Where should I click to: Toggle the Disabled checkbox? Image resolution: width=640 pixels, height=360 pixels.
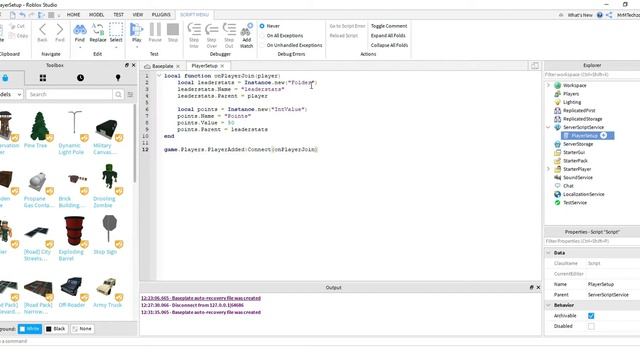[591, 326]
